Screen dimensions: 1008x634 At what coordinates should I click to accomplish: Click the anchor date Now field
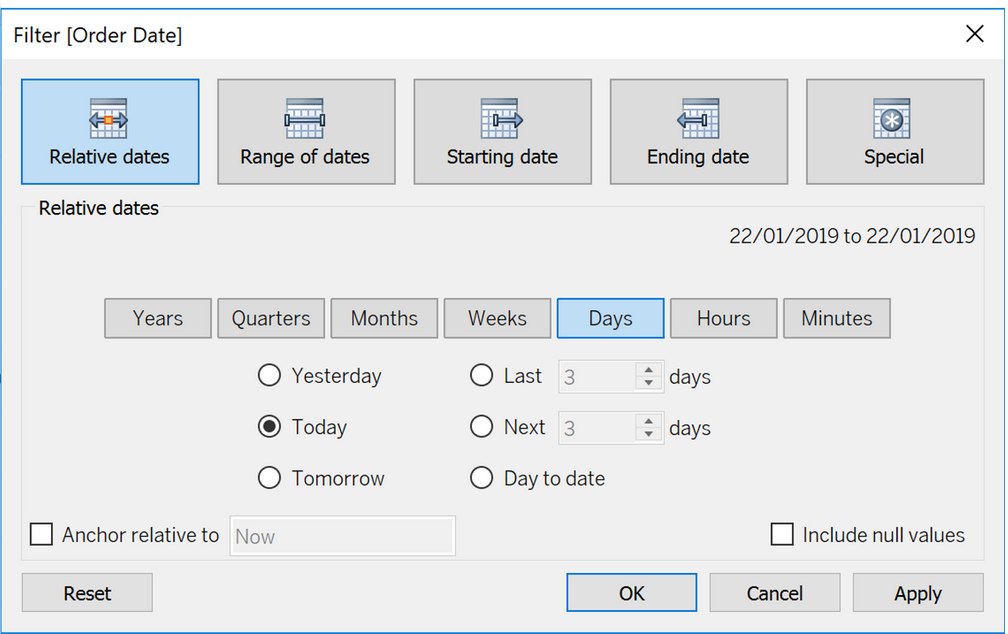click(342, 536)
